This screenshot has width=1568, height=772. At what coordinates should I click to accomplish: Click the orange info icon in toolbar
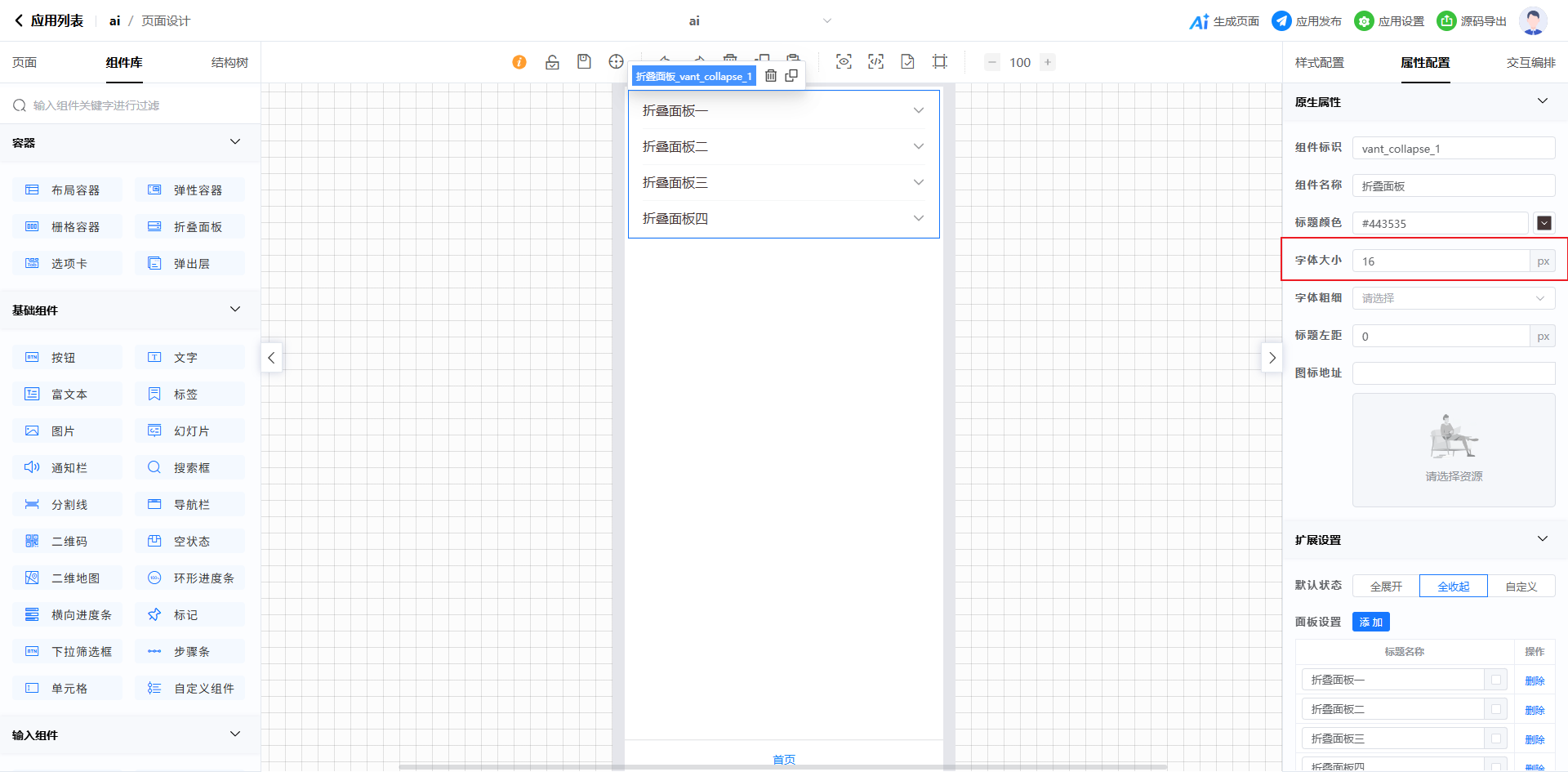(519, 62)
